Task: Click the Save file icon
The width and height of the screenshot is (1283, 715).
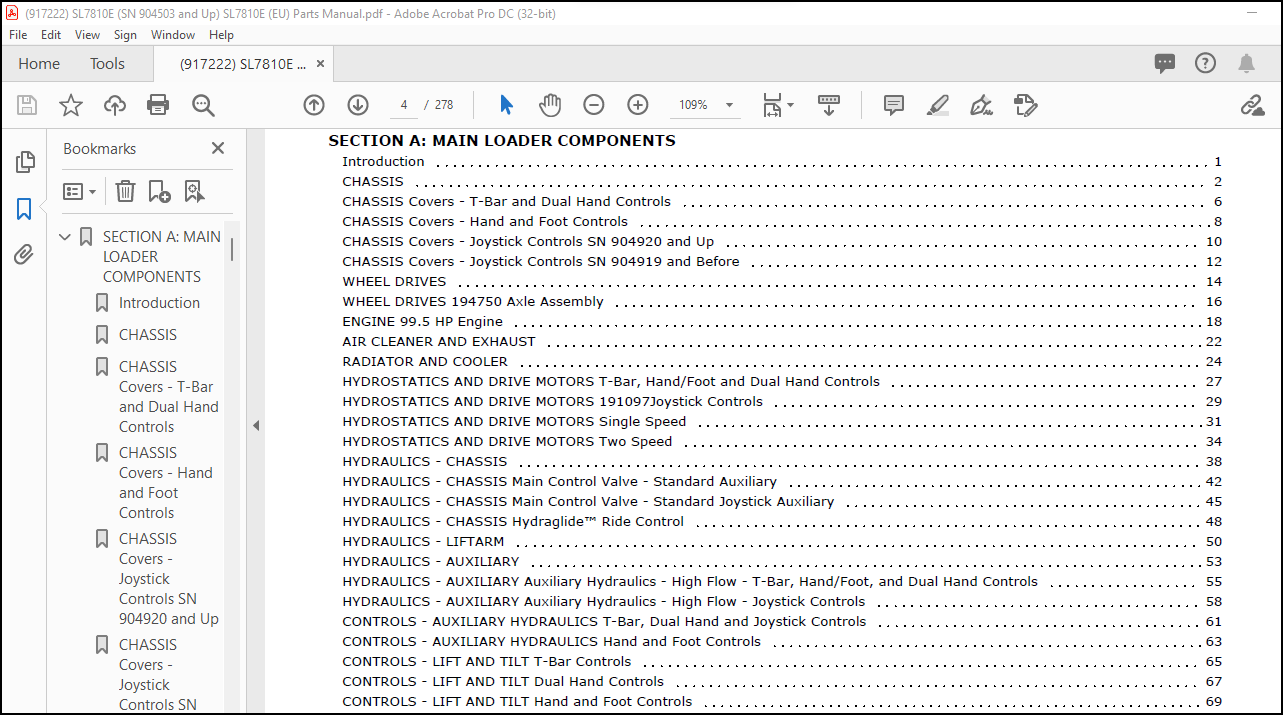Action: point(27,105)
